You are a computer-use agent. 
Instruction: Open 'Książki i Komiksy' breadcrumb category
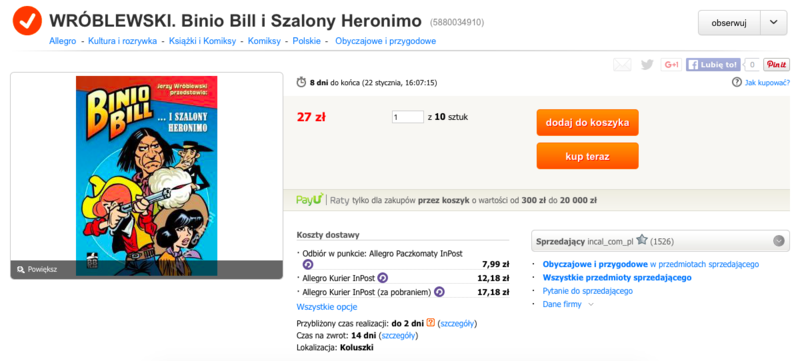tap(203, 41)
